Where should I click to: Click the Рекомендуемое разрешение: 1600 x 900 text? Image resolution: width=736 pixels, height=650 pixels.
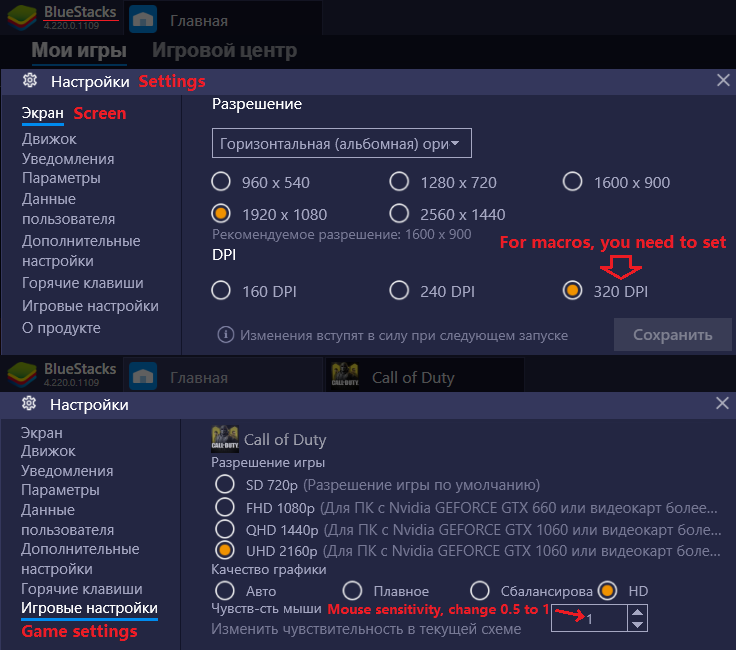342,234
